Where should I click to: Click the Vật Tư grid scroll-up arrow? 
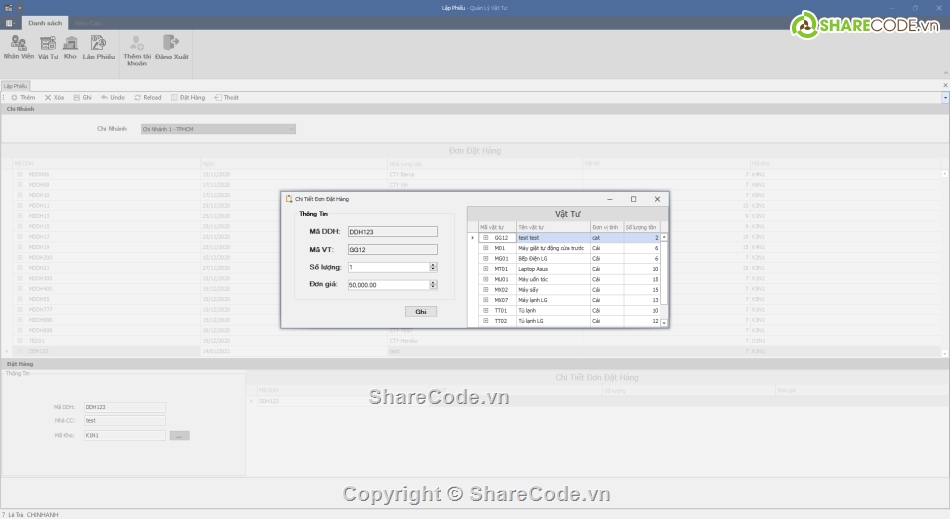664,237
